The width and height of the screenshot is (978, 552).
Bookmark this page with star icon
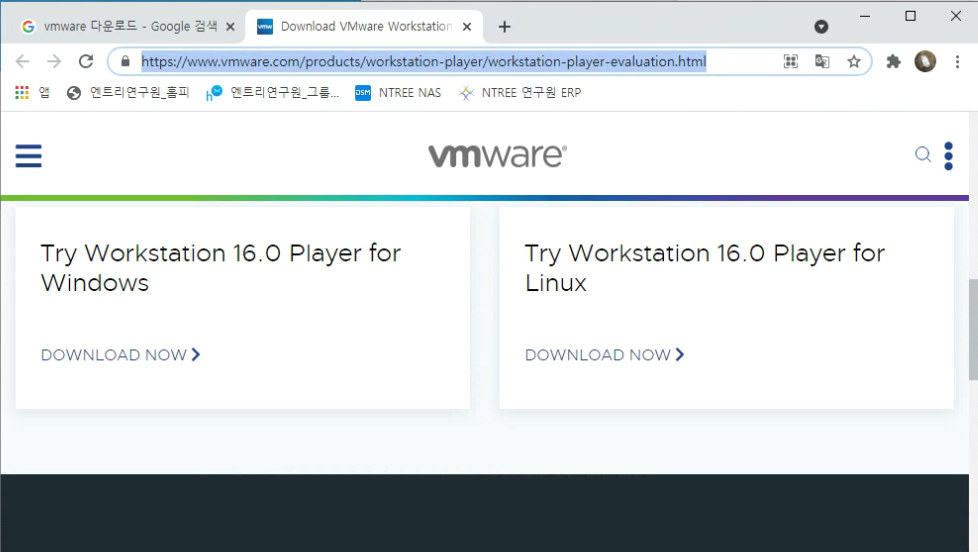(854, 61)
